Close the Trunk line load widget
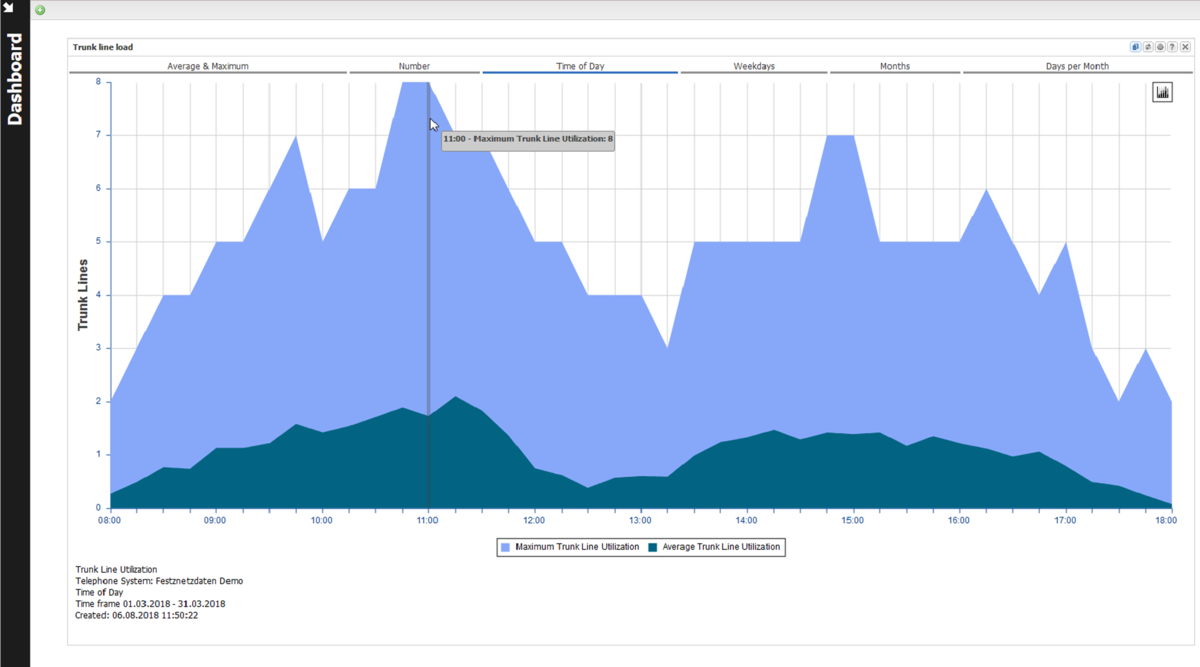The width and height of the screenshot is (1200, 667). pos(1185,47)
